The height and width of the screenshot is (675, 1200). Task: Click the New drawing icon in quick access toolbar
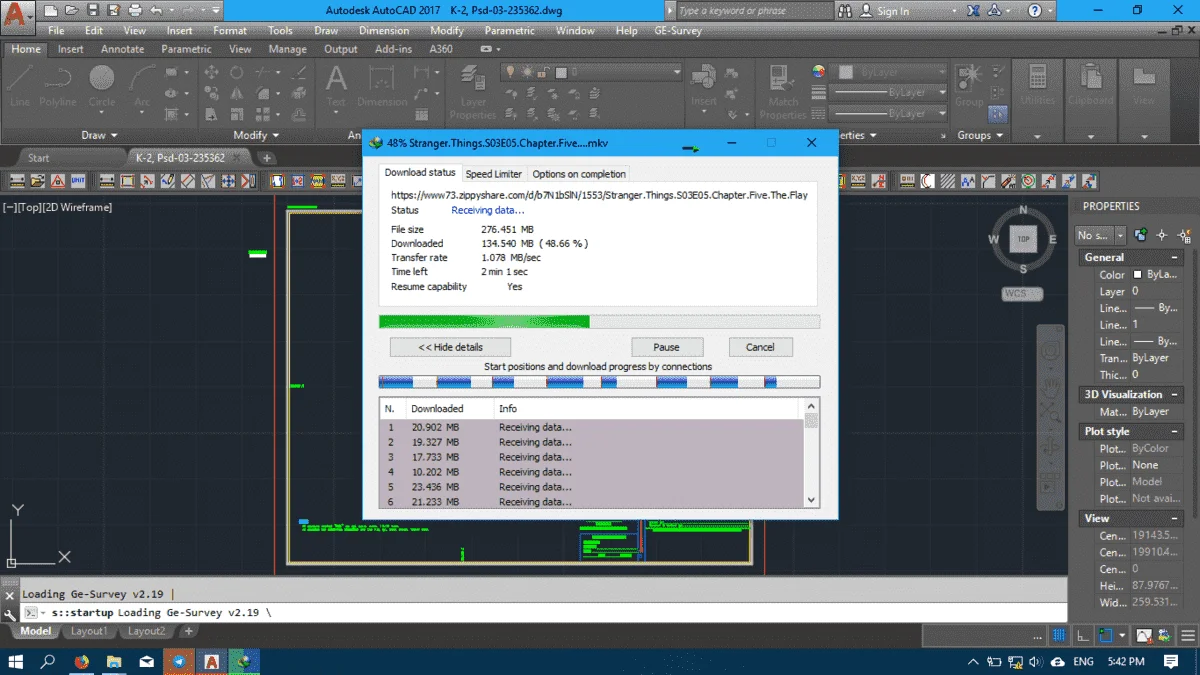(x=50, y=11)
